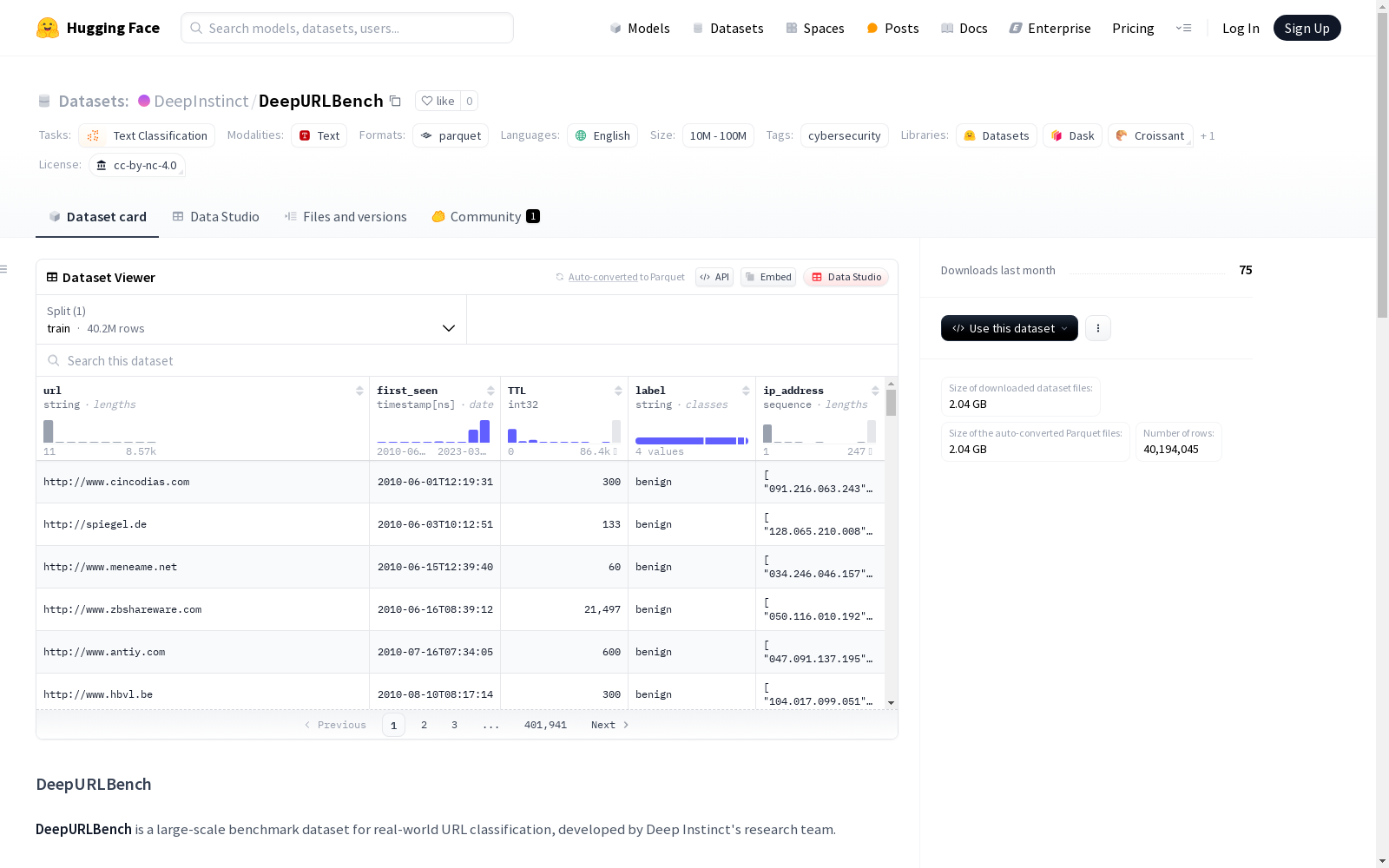Viewport: 1389px width, 868px height.
Task: Click the cybersecurity tag
Action: pos(845,135)
